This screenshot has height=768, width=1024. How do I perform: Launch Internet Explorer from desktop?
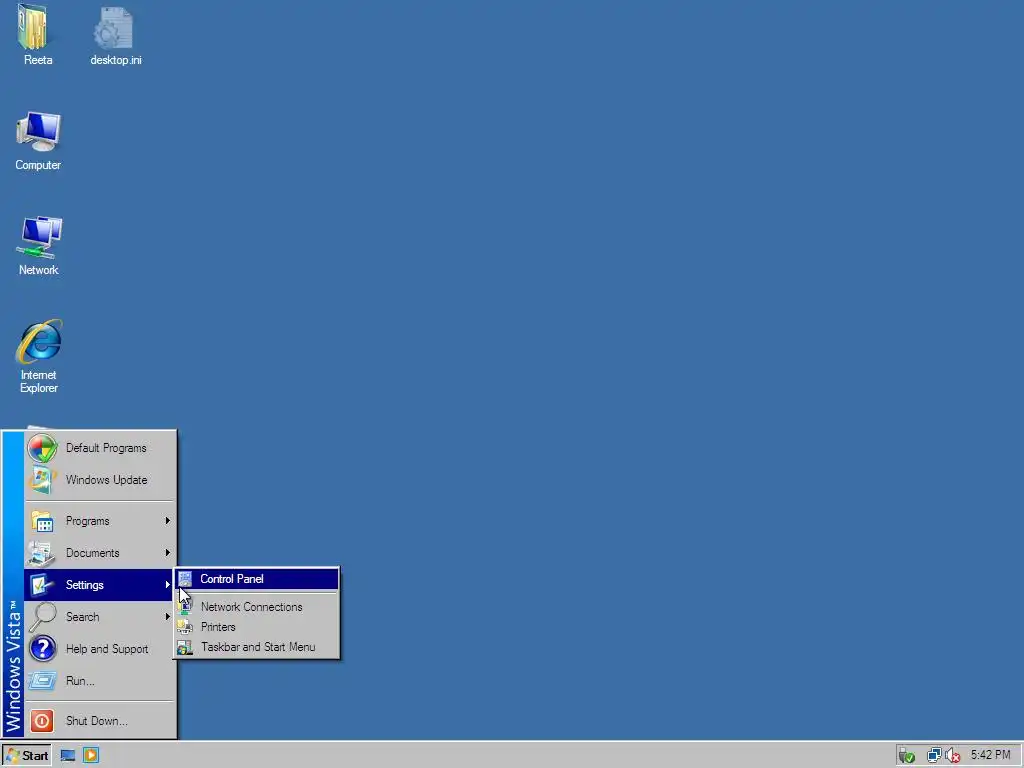[40, 342]
